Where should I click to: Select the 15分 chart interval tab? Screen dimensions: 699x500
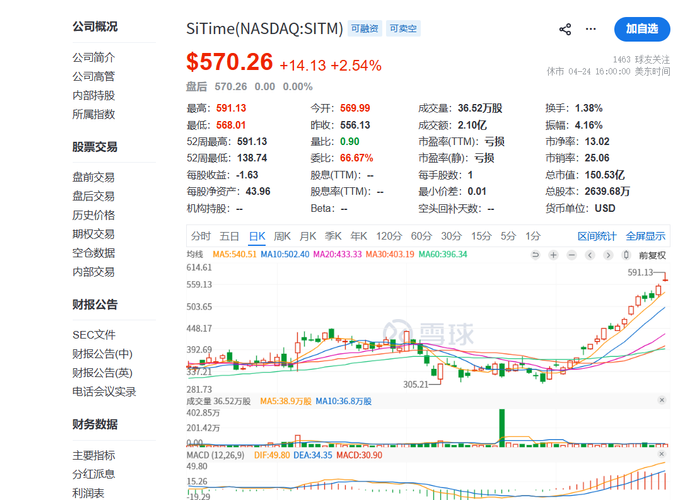481,236
